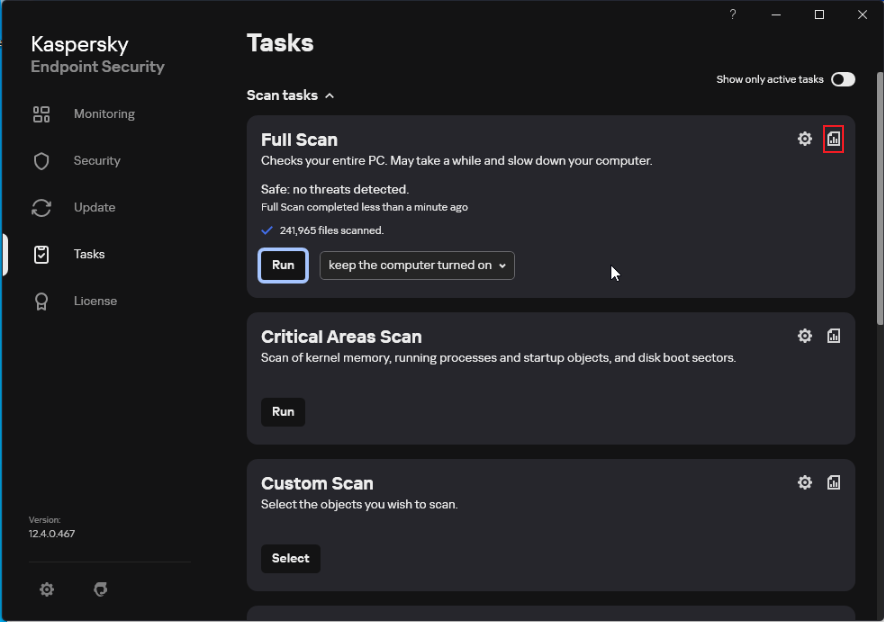884x622 pixels.
Task: Open the Full Scan report icon
Action: pos(833,139)
